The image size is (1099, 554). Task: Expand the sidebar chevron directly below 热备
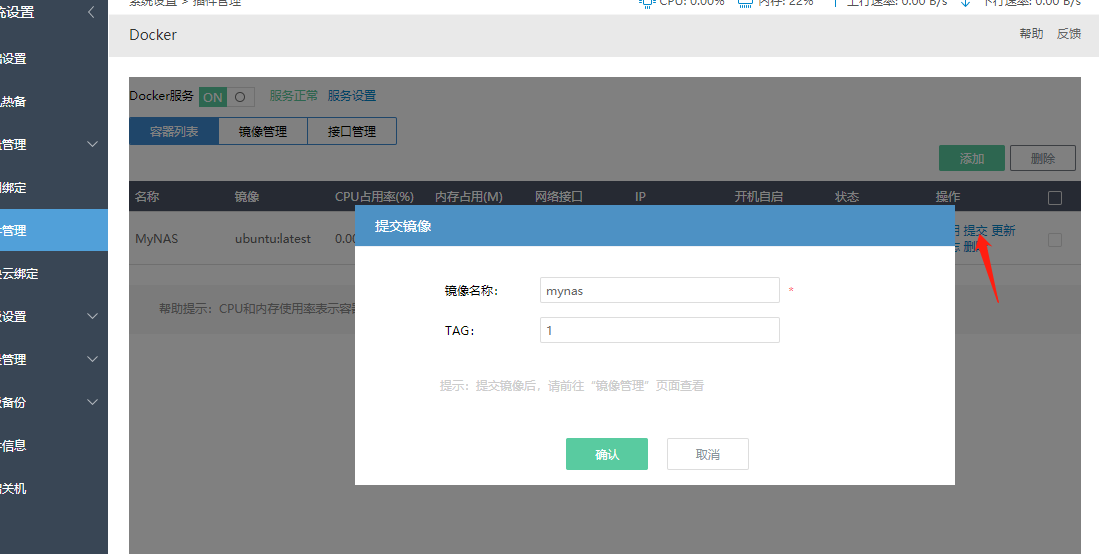[93, 144]
